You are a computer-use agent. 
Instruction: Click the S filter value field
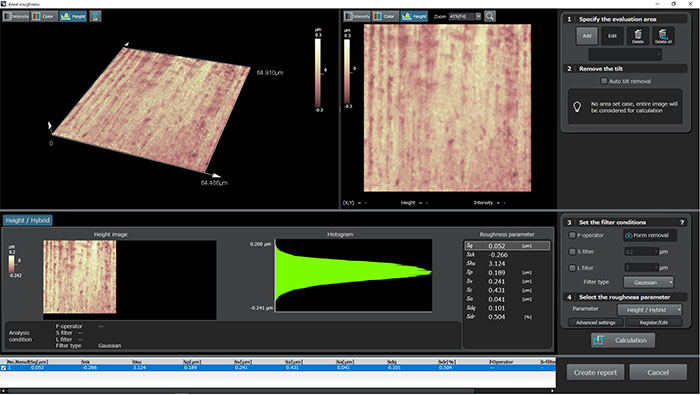[641, 252]
